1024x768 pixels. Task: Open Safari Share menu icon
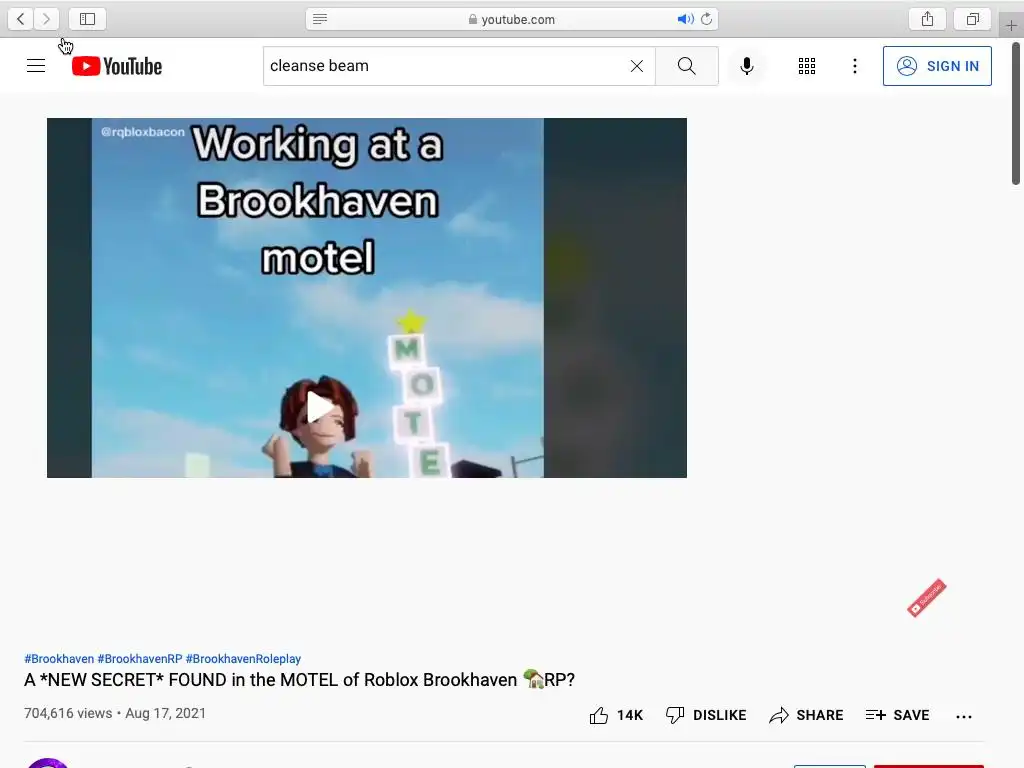tap(927, 19)
